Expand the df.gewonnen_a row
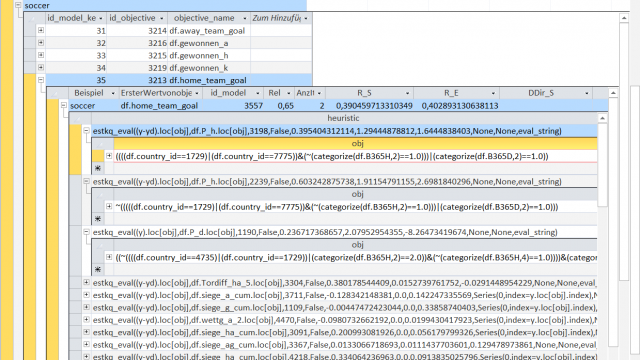640x360 pixels. click(x=41, y=43)
